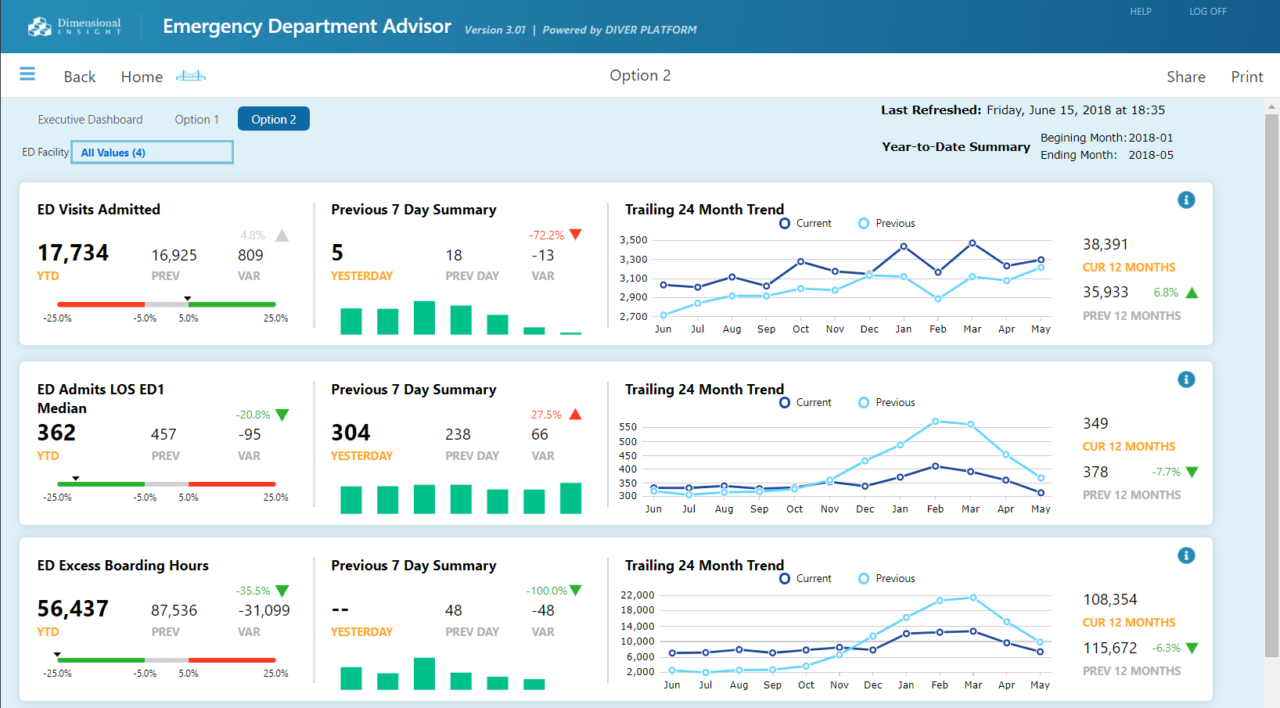Click info icon on ED Excess Boarding Hours card
The image size is (1280, 708).
(x=1186, y=556)
